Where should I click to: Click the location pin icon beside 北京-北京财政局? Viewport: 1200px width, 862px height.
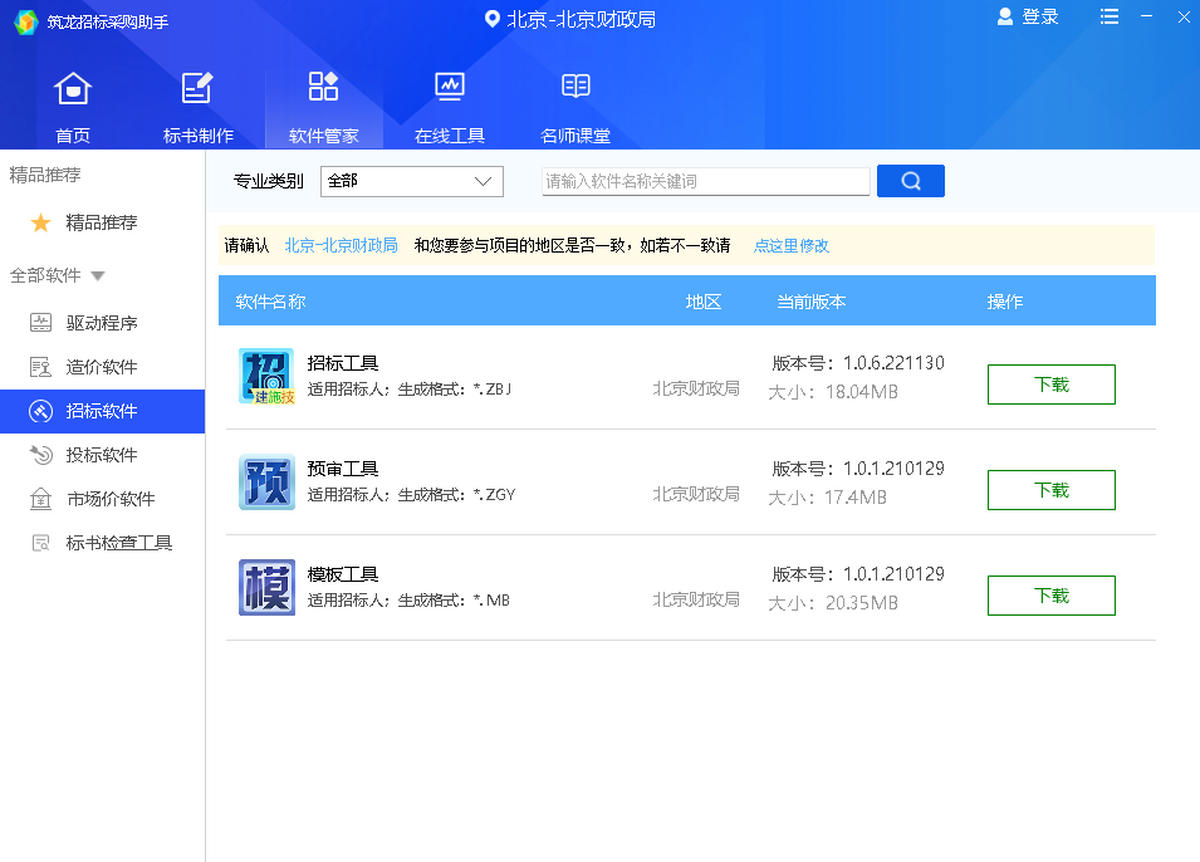click(491, 20)
